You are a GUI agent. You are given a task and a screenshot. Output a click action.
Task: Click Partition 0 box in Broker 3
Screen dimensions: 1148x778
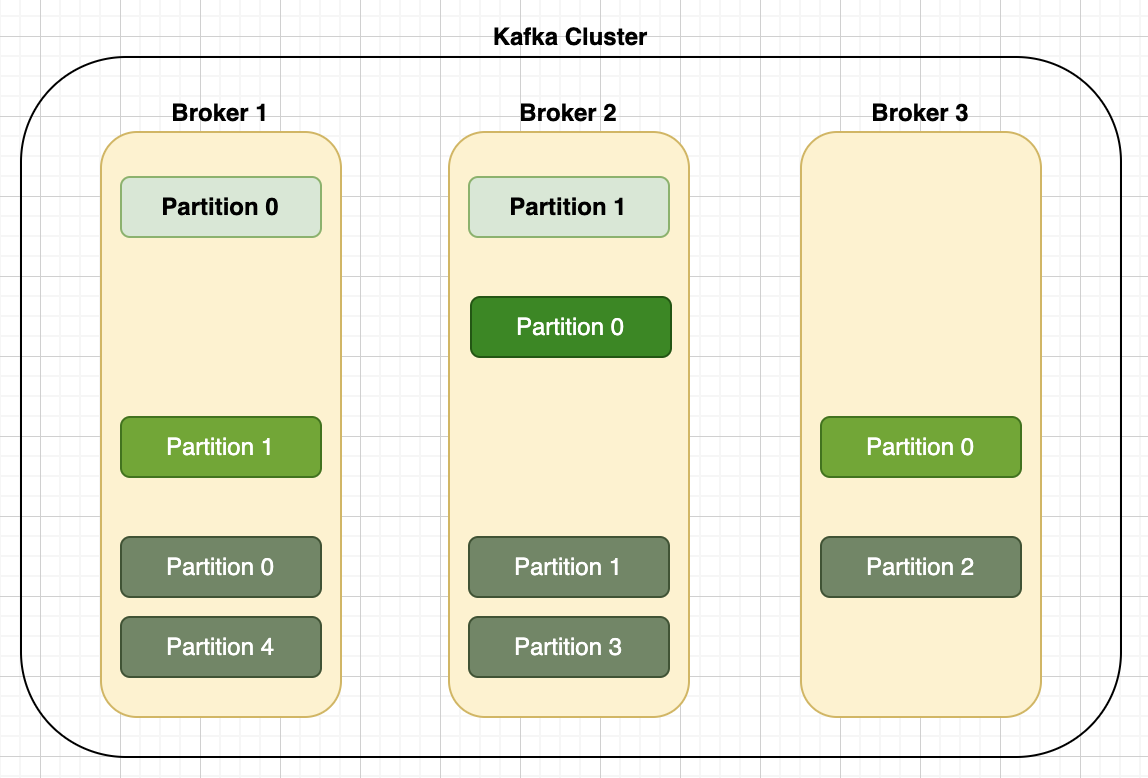(921, 447)
